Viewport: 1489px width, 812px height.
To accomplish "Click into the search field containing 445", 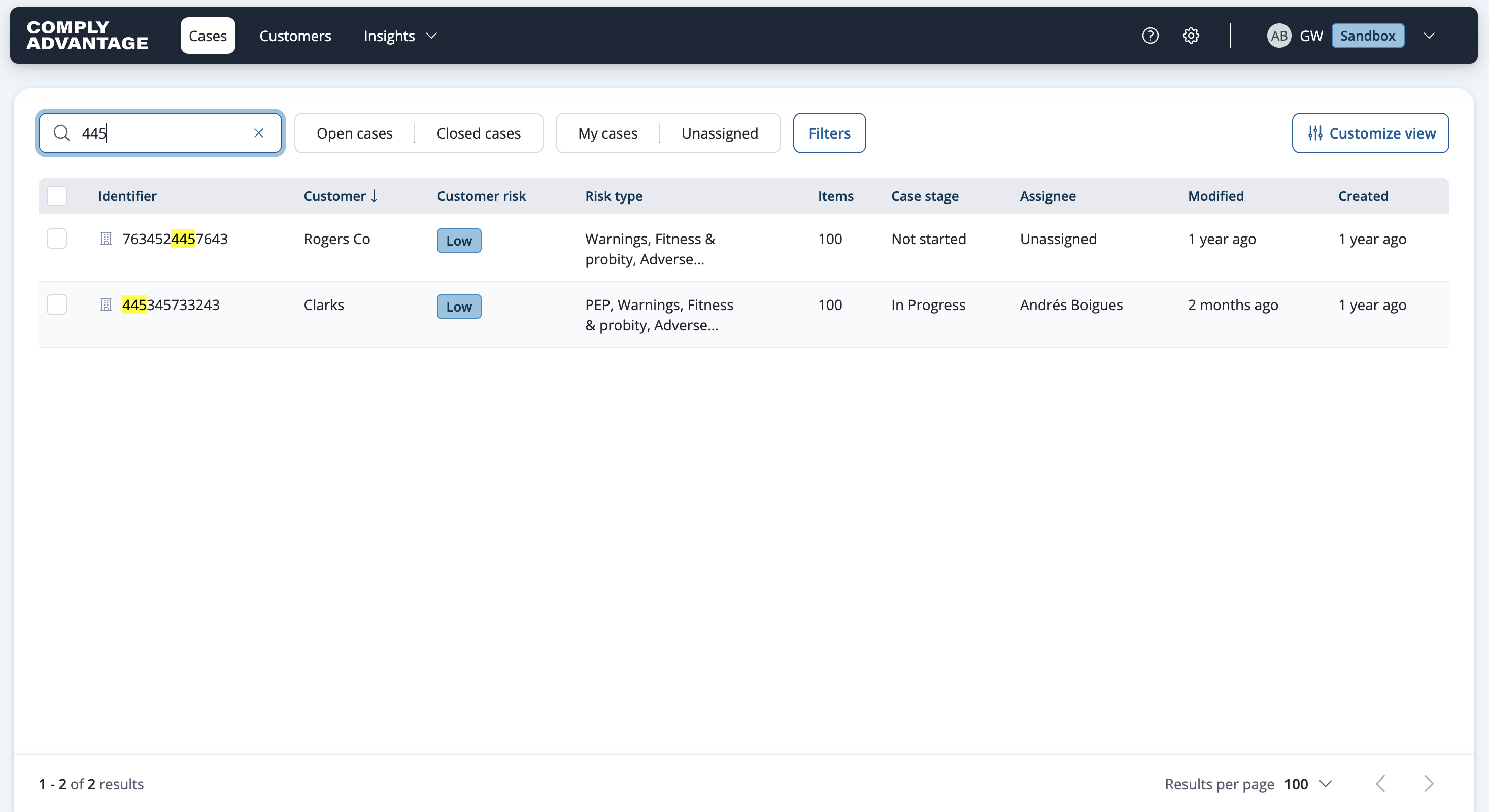I will 161,133.
